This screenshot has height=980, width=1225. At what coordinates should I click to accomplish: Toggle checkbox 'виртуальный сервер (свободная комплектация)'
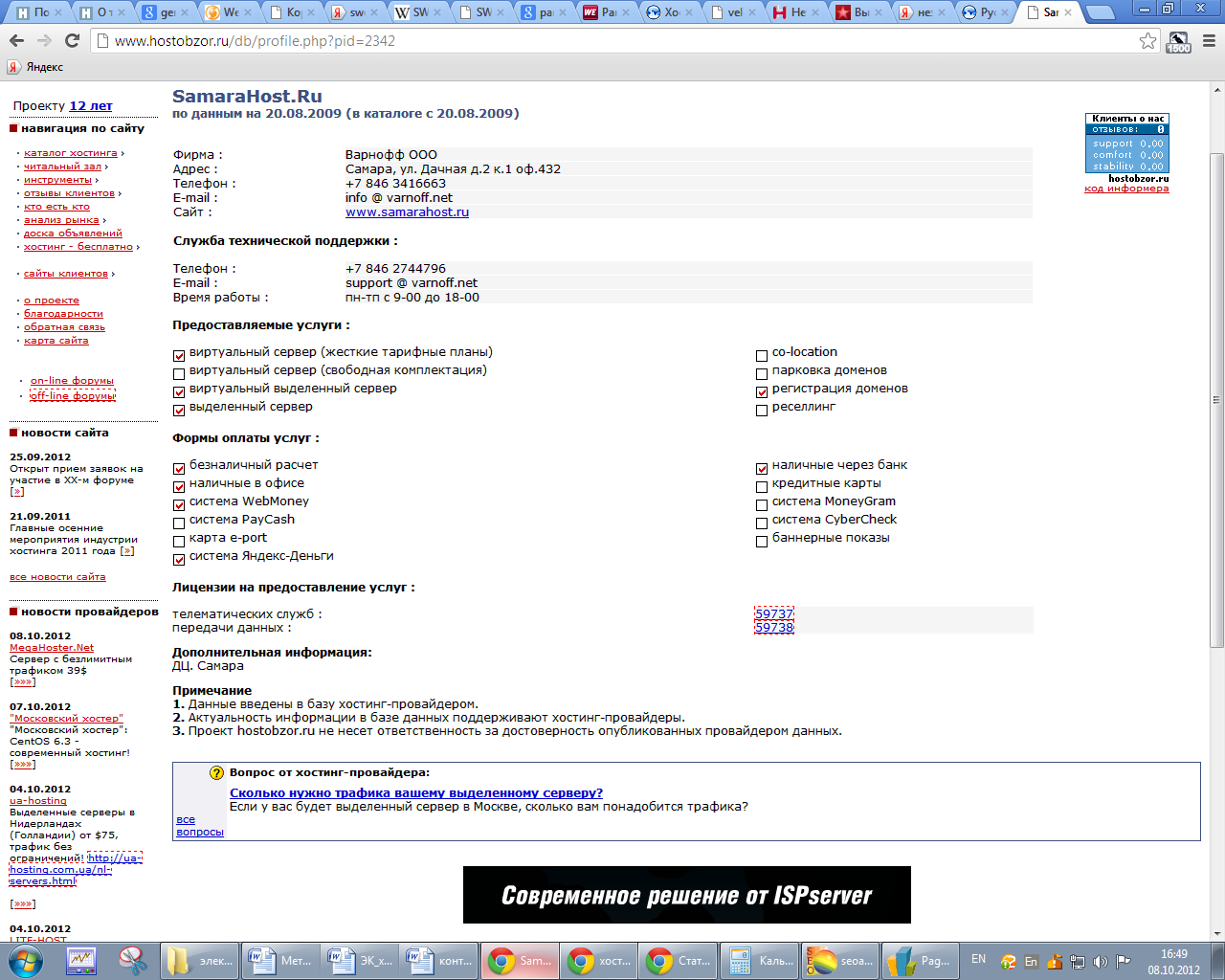point(179,374)
